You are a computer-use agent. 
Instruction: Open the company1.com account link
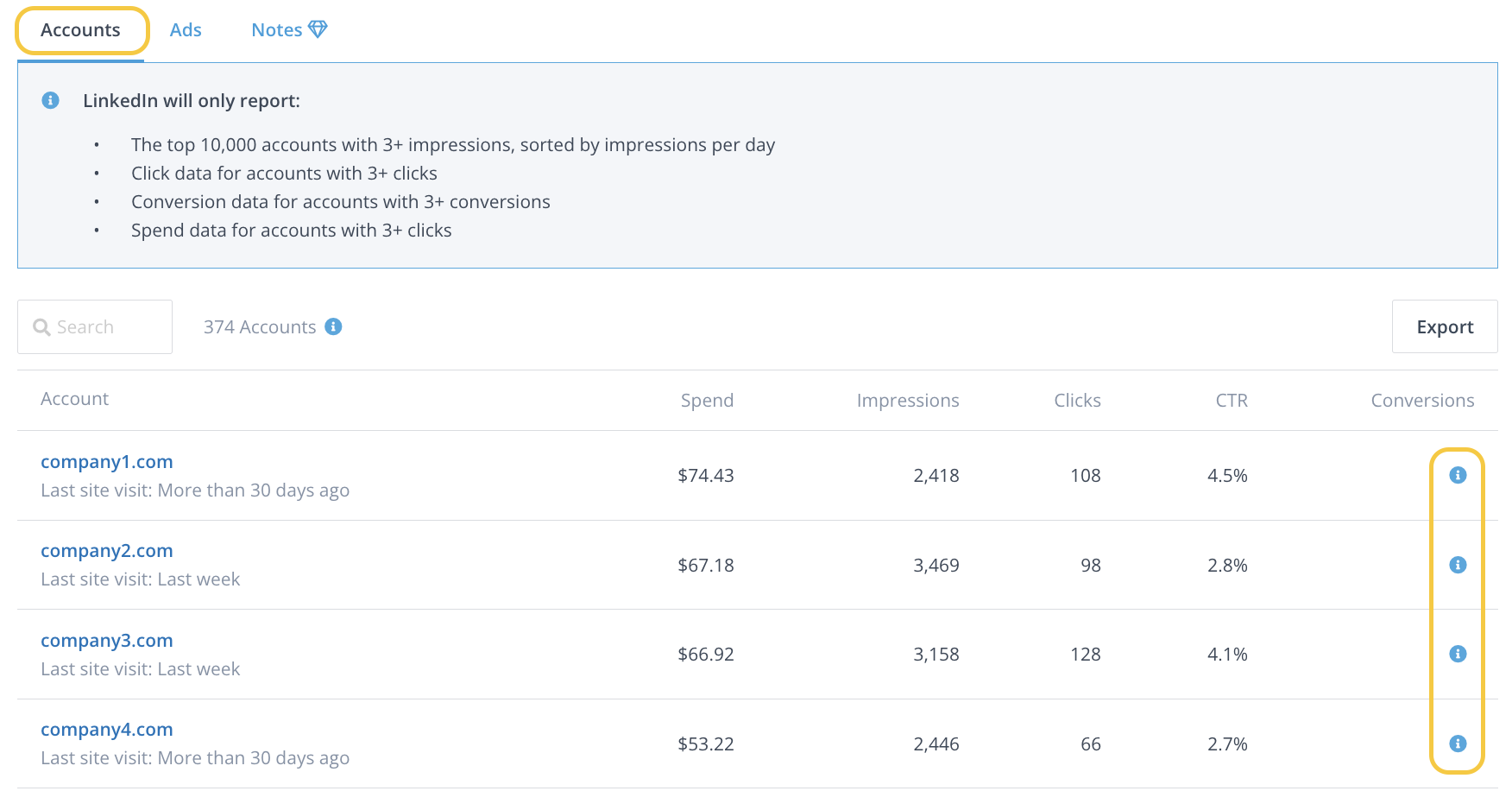(x=107, y=462)
